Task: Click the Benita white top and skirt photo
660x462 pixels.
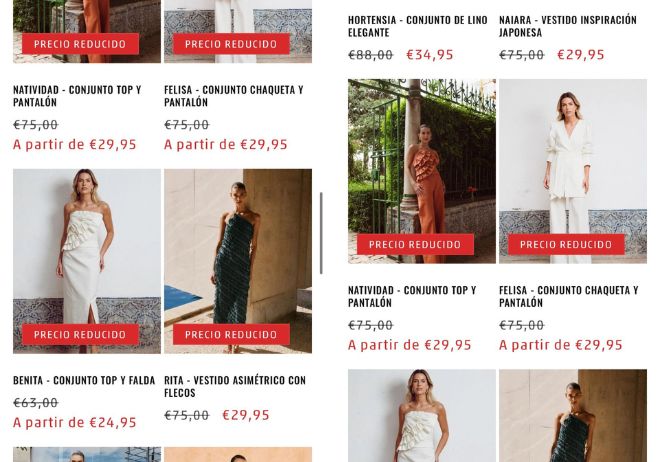Action: coord(87,261)
